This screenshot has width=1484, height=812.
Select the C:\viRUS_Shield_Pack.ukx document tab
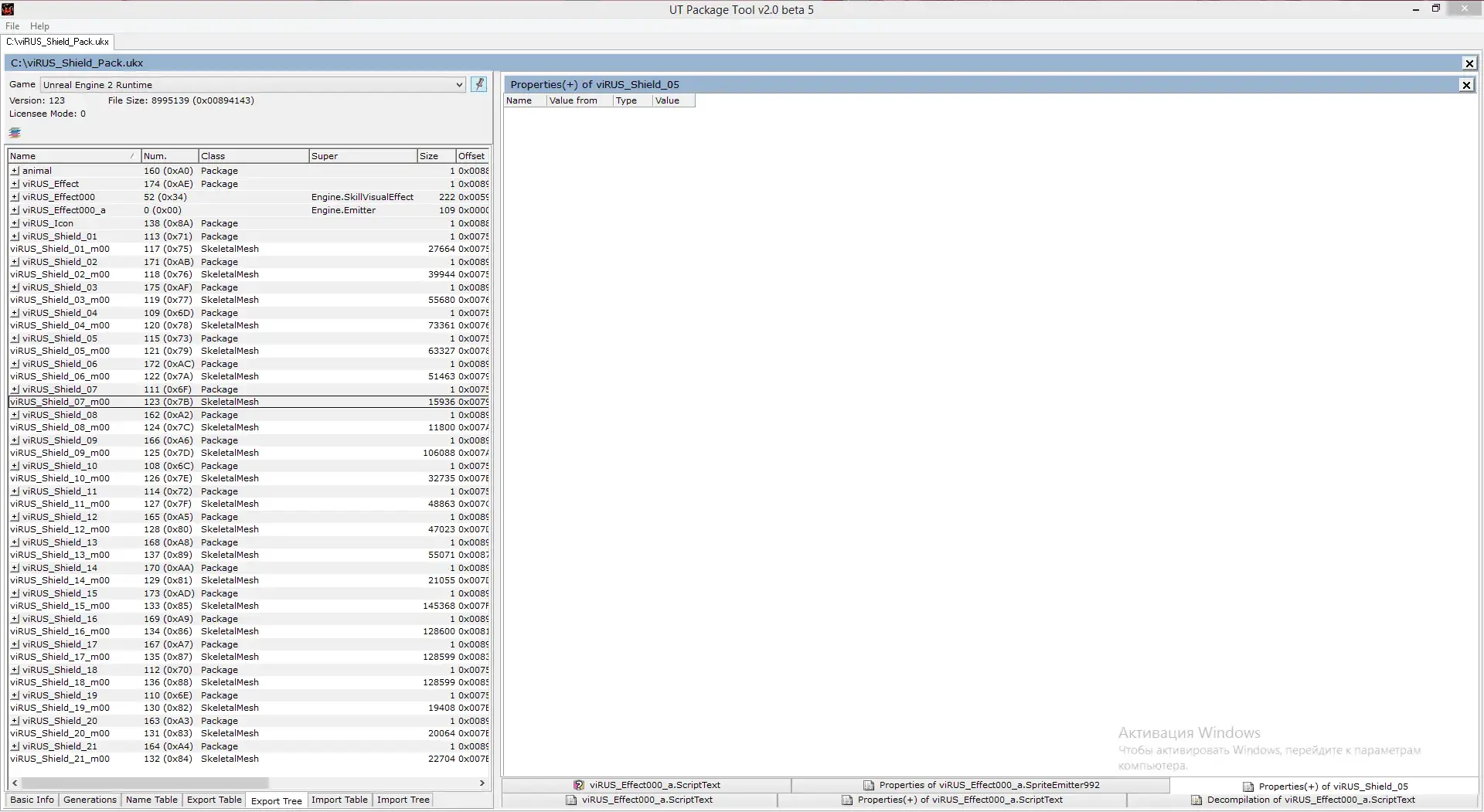[x=58, y=42]
